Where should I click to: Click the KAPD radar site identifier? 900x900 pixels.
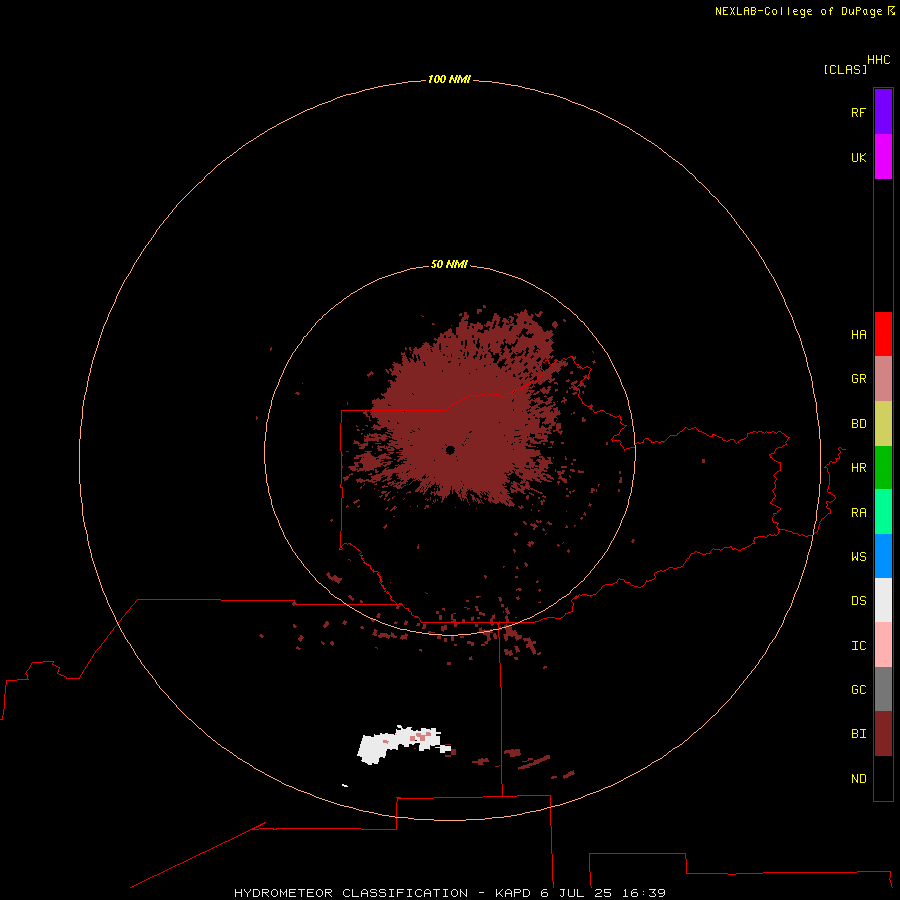coord(513,893)
